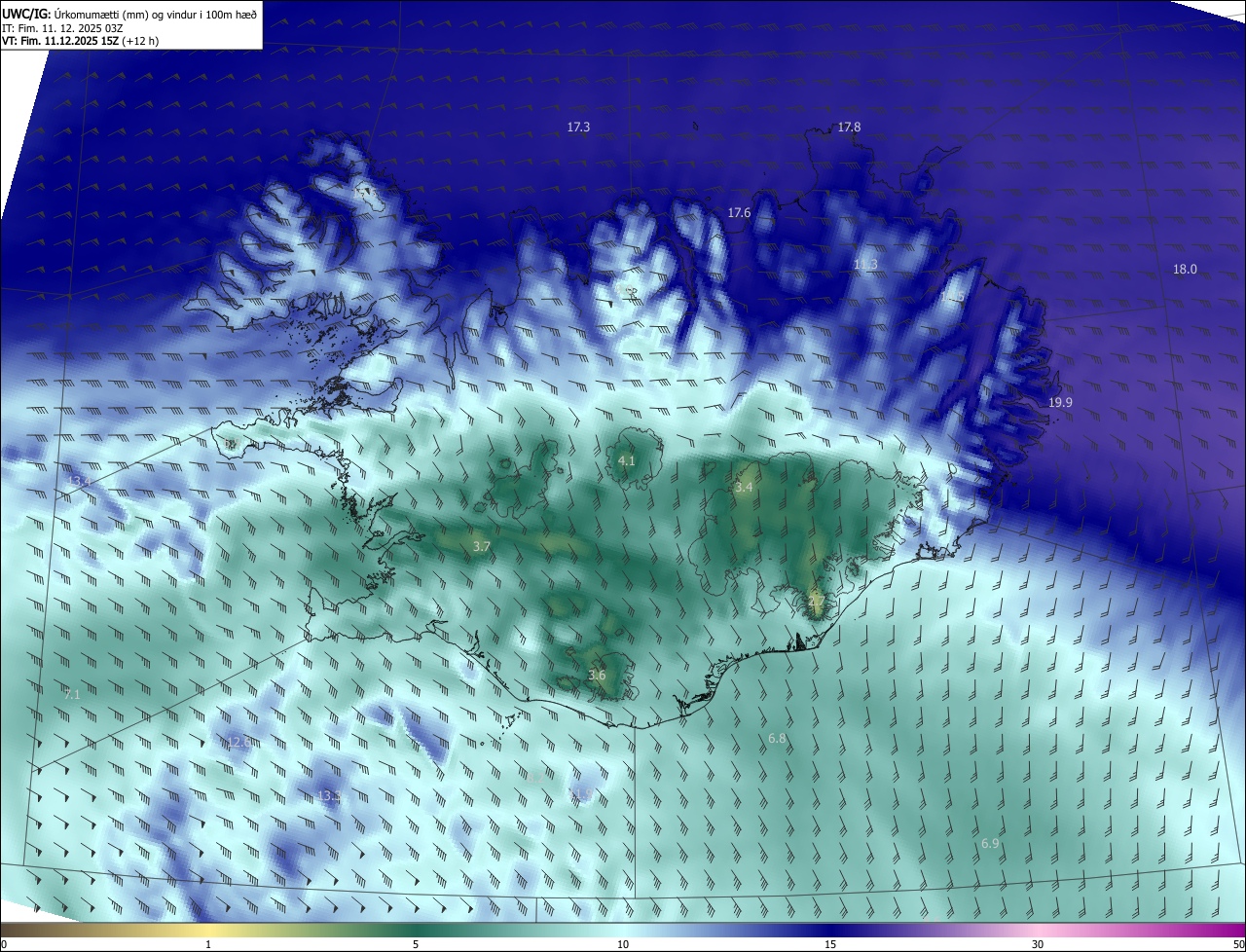Click the 17.6 value on the map
This screenshot has width=1246, height=952.
[739, 213]
